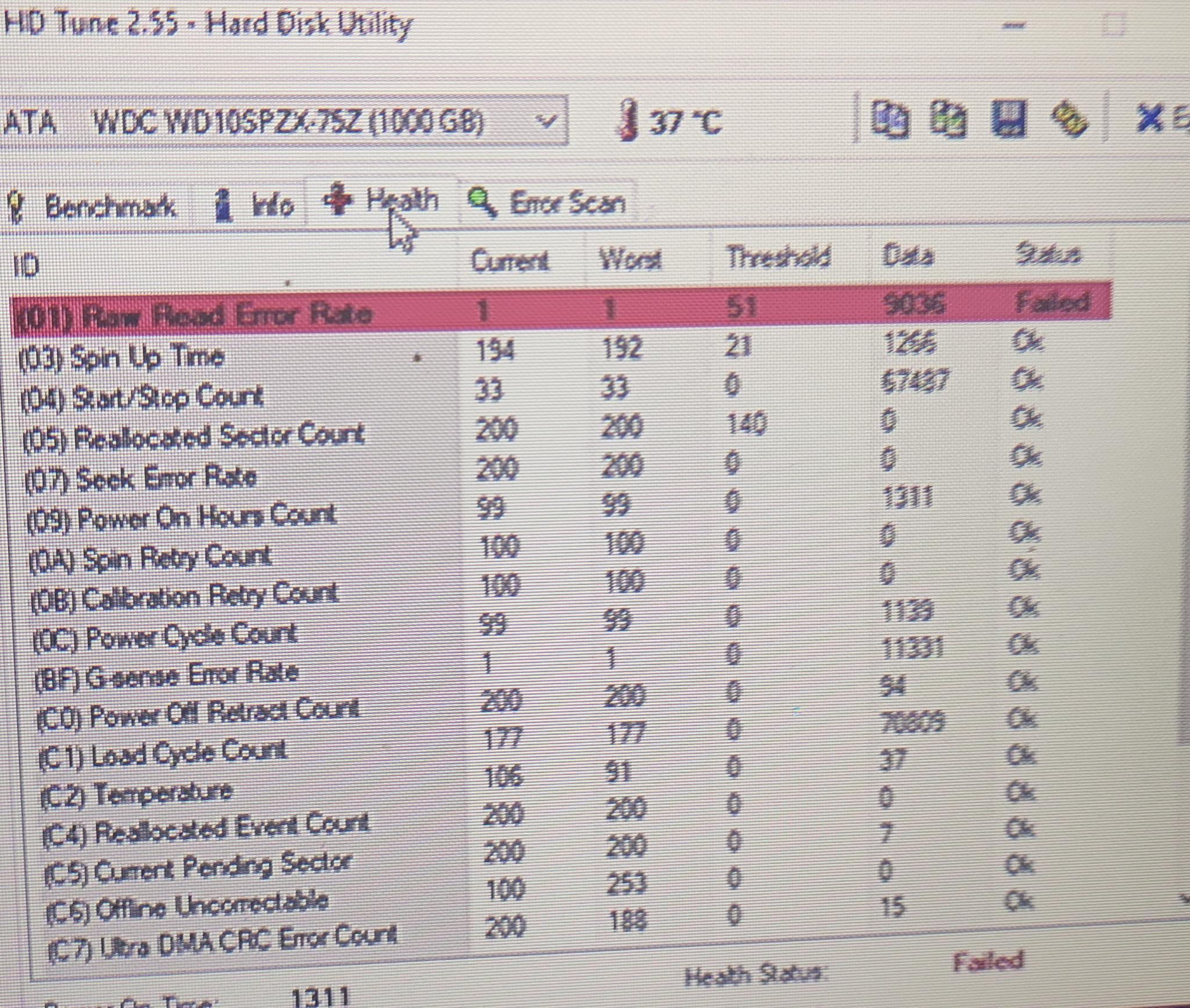Click the ID column header
1190x1008 pixels.
[232, 265]
